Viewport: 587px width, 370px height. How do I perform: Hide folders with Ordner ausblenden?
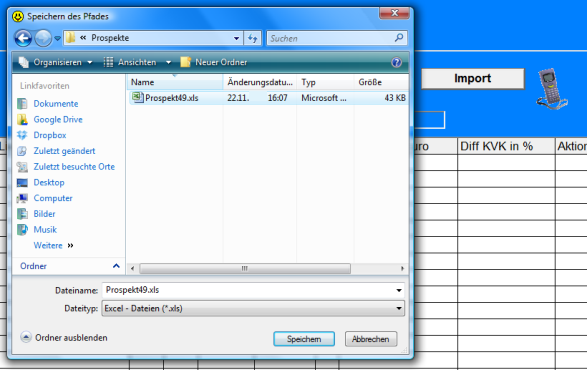pos(64,337)
